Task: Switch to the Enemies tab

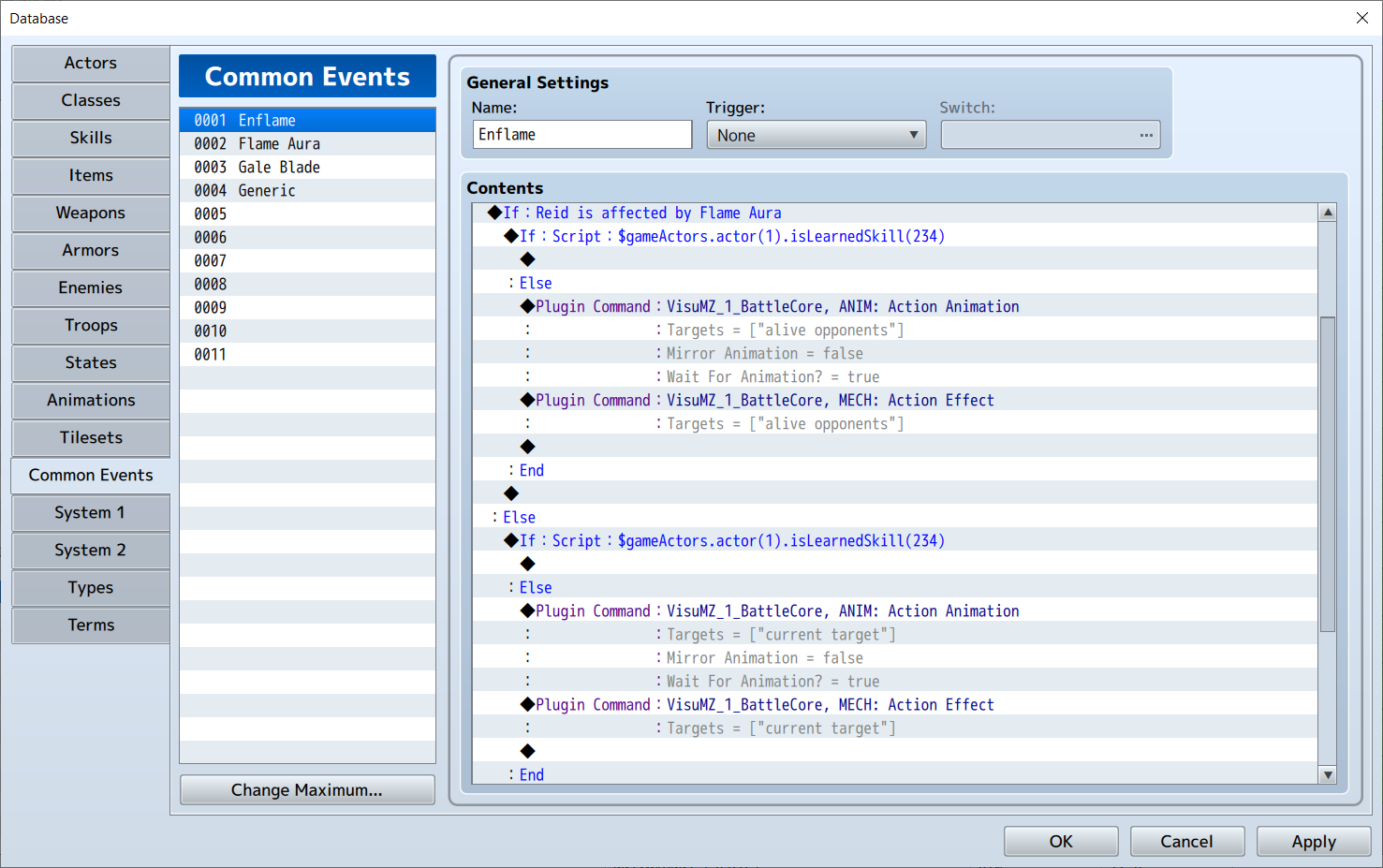Action: coord(91,288)
